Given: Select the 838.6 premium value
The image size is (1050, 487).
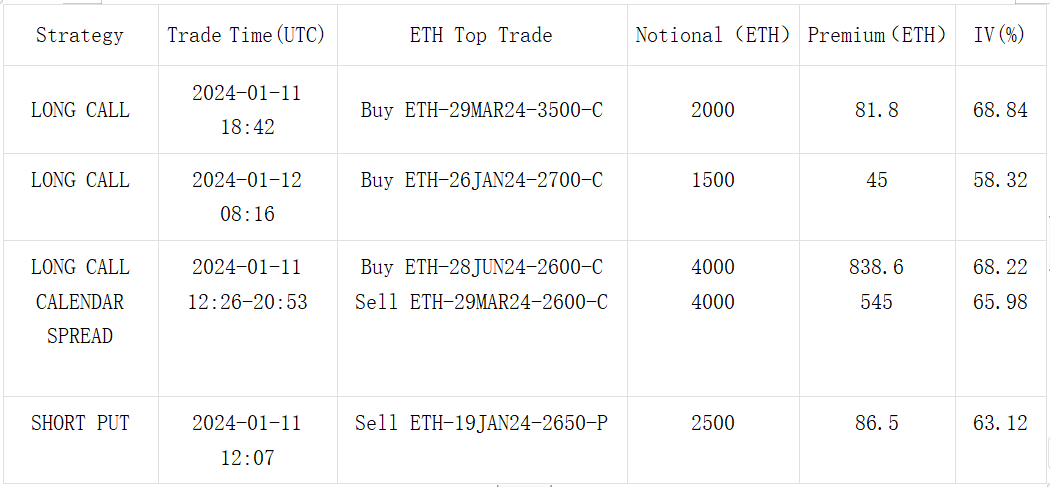Looking at the screenshot, I should [877, 267].
